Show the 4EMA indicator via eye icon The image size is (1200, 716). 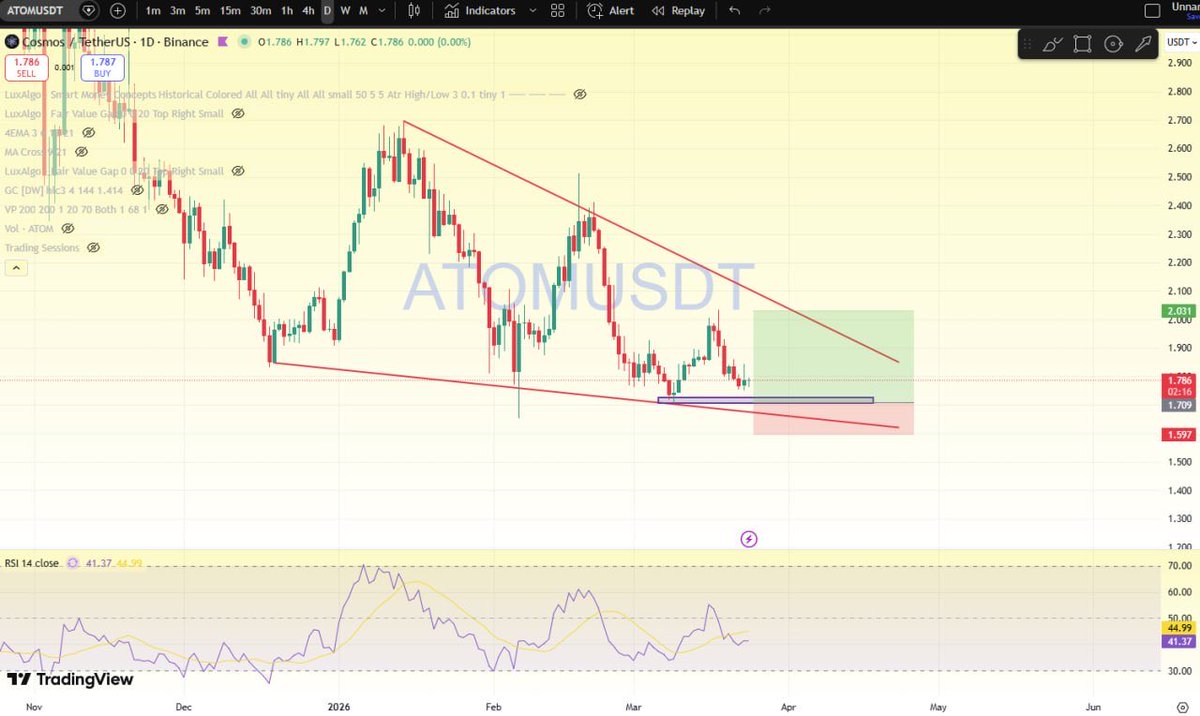(x=89, y=133)
